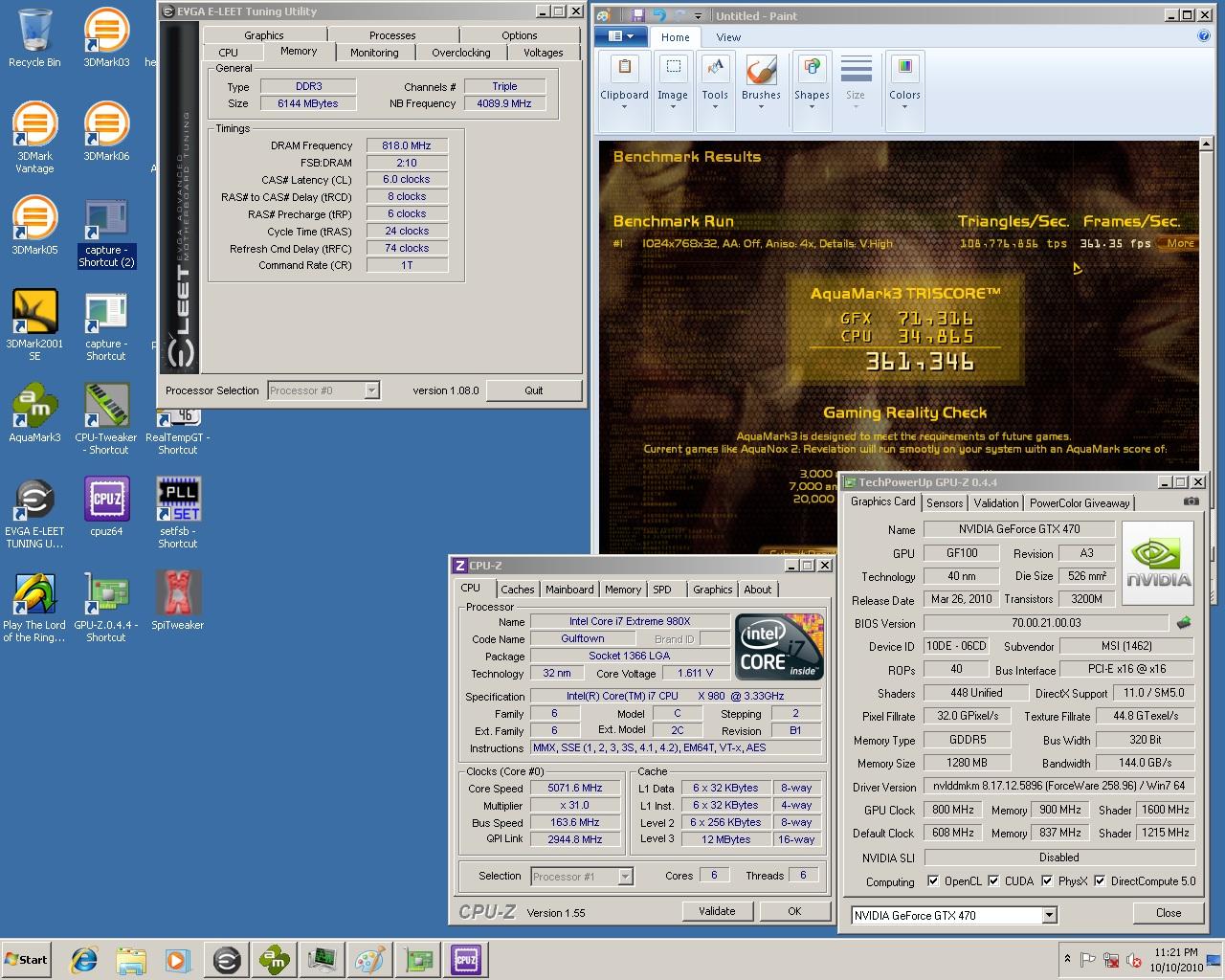Toggle the OpenCL checkbox in GPU-Z
The width and height of the screenshot is (1225, 980).
[x=934, y=881]
